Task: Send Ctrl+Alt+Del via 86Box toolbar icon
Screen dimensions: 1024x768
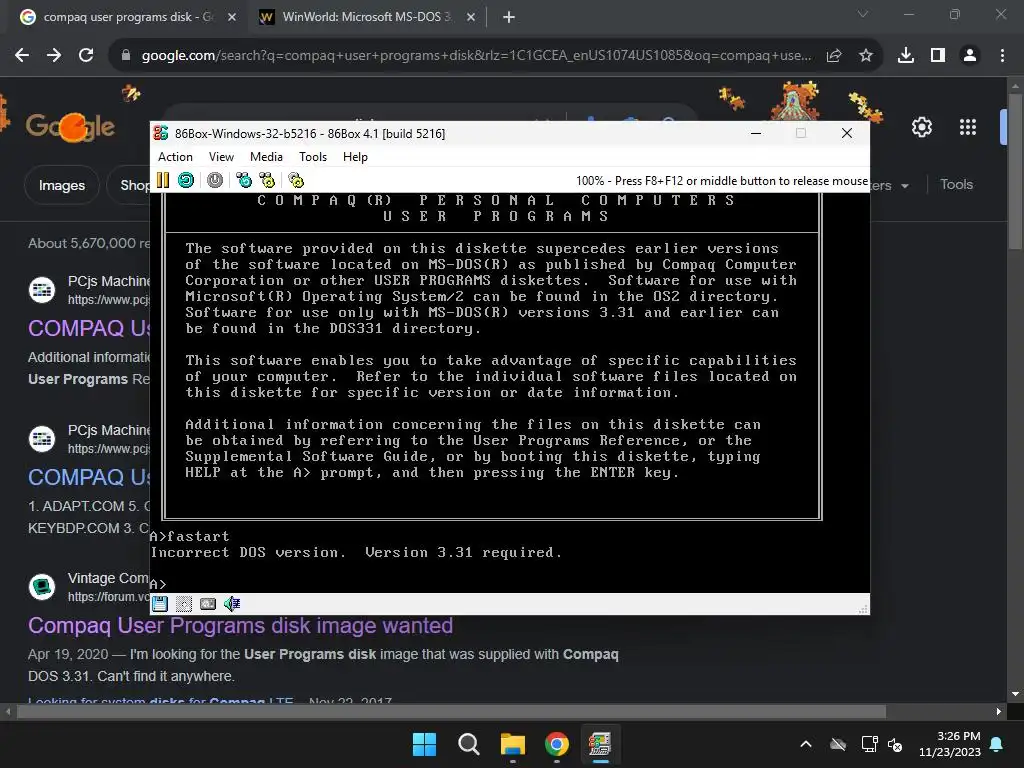Action: coord(244,180)
